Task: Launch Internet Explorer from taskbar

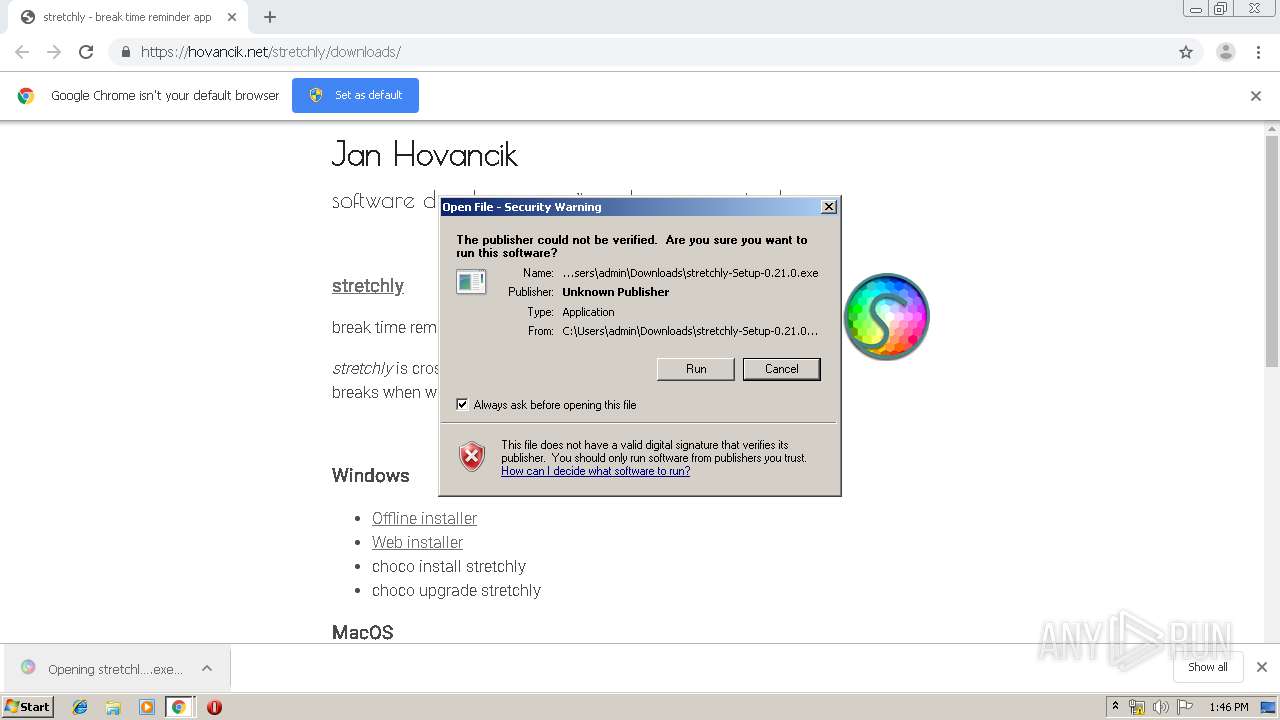Action: pyautogui.click(x=80, y=707)
